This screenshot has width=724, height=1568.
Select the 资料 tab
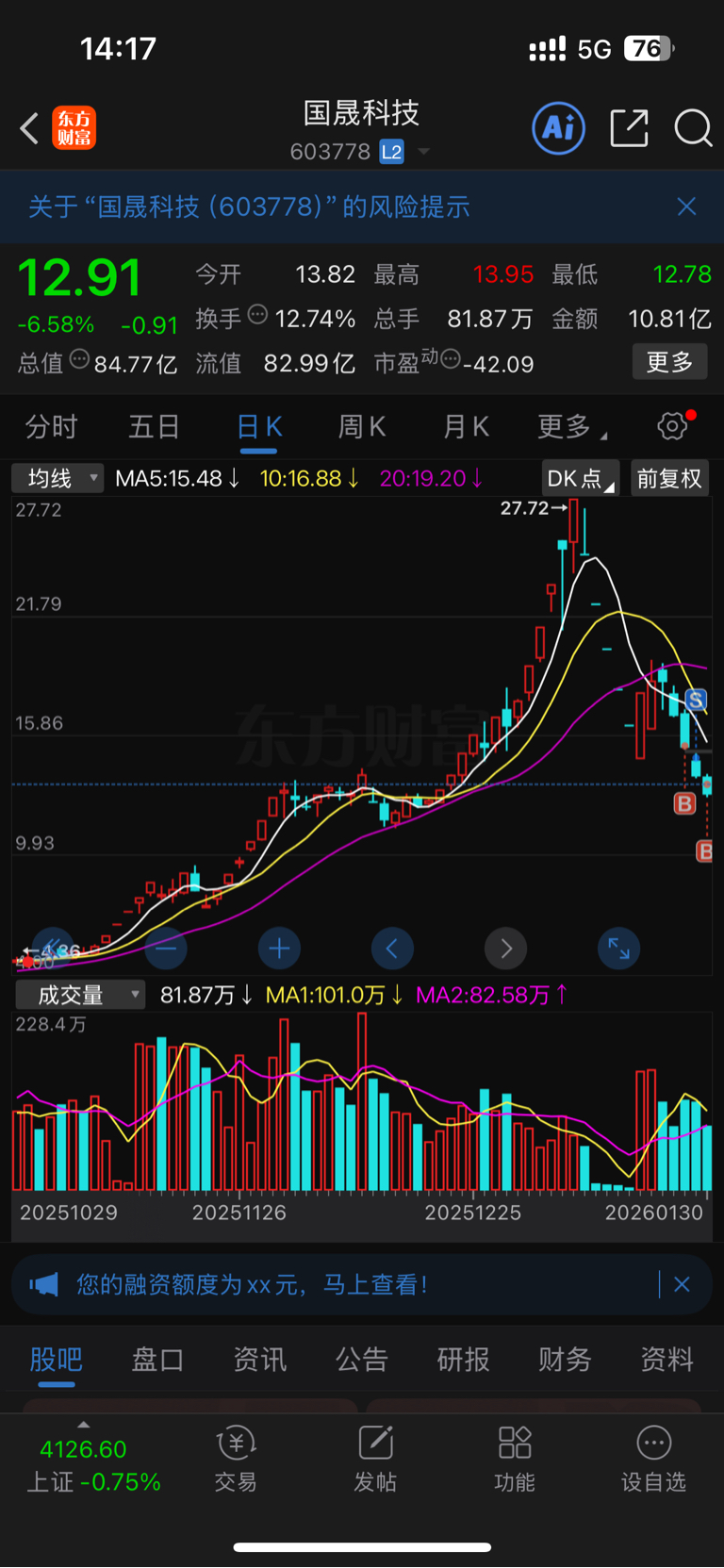click(666, 1359)
